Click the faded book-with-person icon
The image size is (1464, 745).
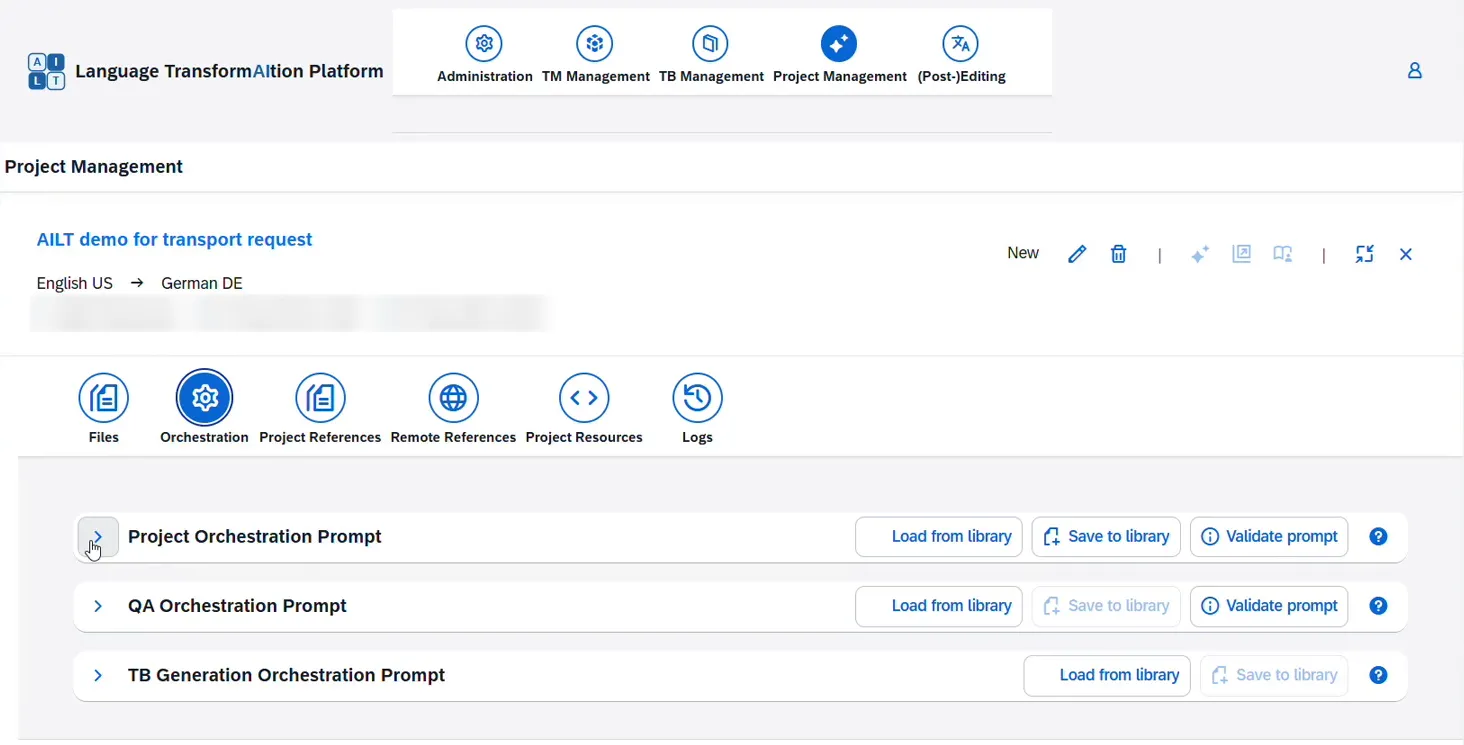click(1283, 254)
